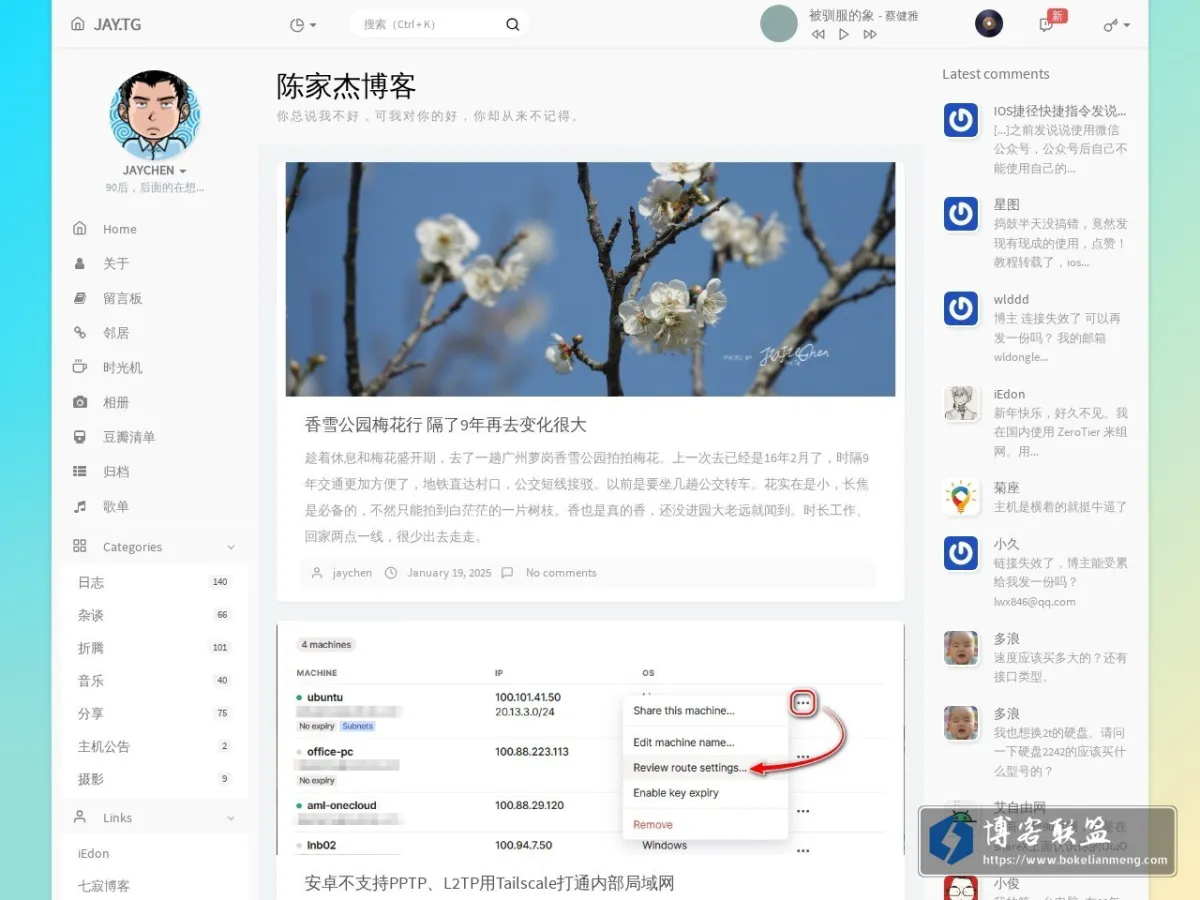Open the comment by wlddd
Image resolution: width=1200 pixels, height=900 pixels.
click(x=1011, y=300)
